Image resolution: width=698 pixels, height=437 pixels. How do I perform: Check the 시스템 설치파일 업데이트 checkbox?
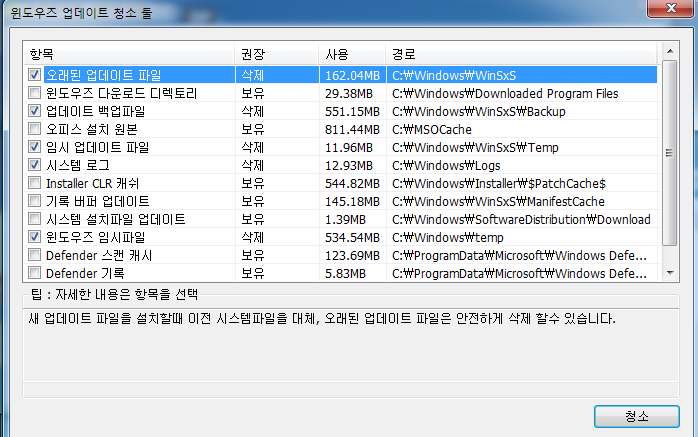(x=34, y=219)
